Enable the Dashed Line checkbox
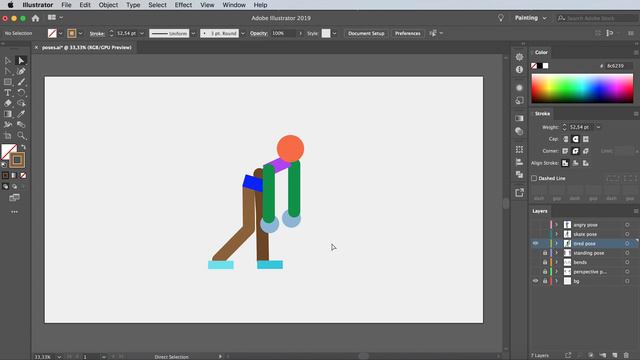640x360 pixels. click(x=534, y=178)
